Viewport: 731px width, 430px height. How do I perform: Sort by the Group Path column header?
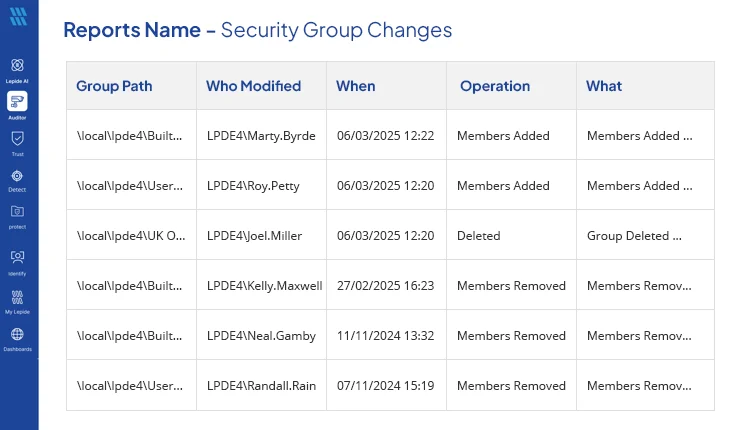[x=114, y=86]
